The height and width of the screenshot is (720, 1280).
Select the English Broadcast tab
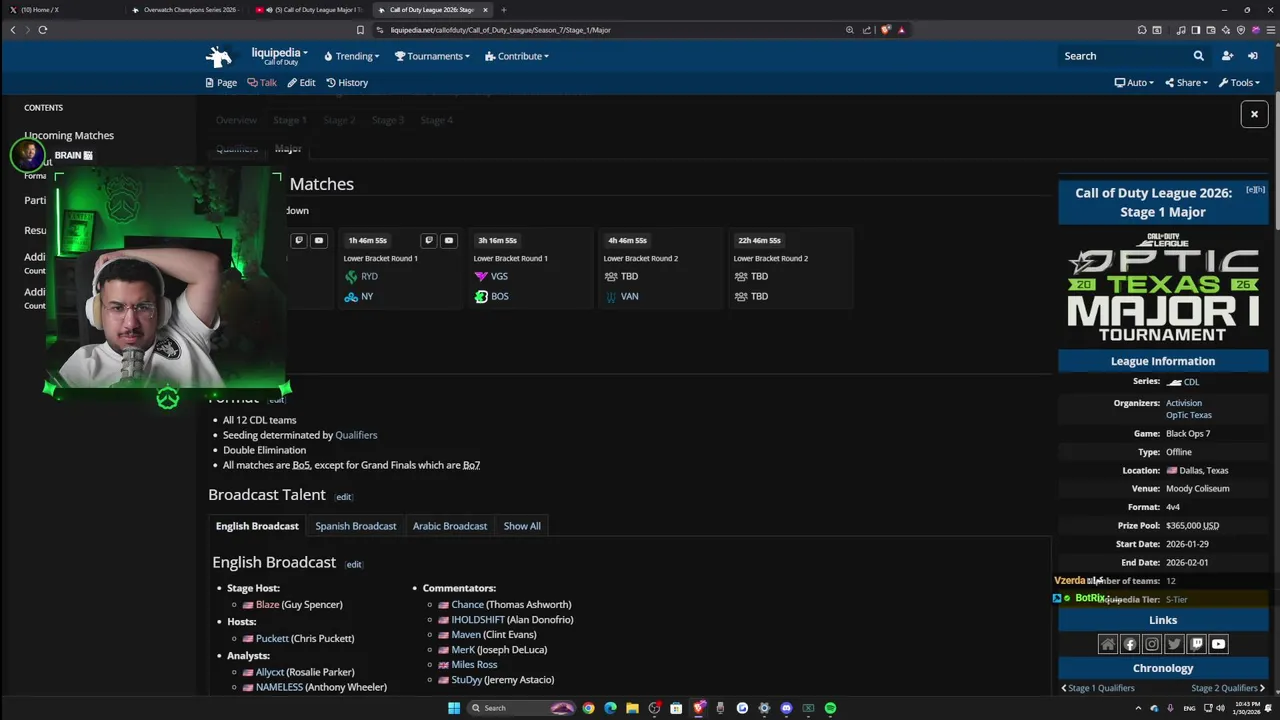point(257,526)
